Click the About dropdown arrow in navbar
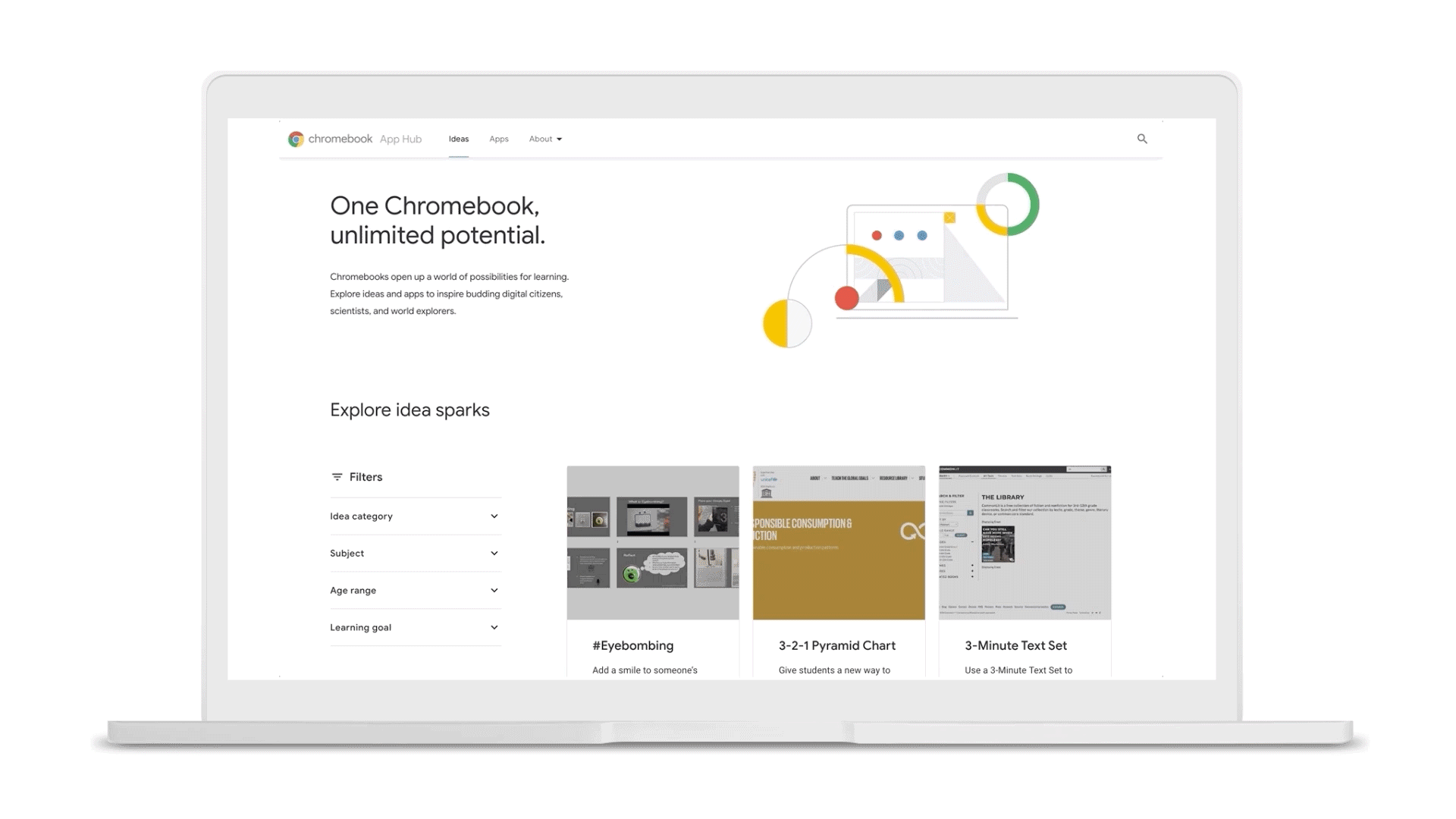This screenshot has width=1456, height=819. pyautogui.click(x=559, y=138)
